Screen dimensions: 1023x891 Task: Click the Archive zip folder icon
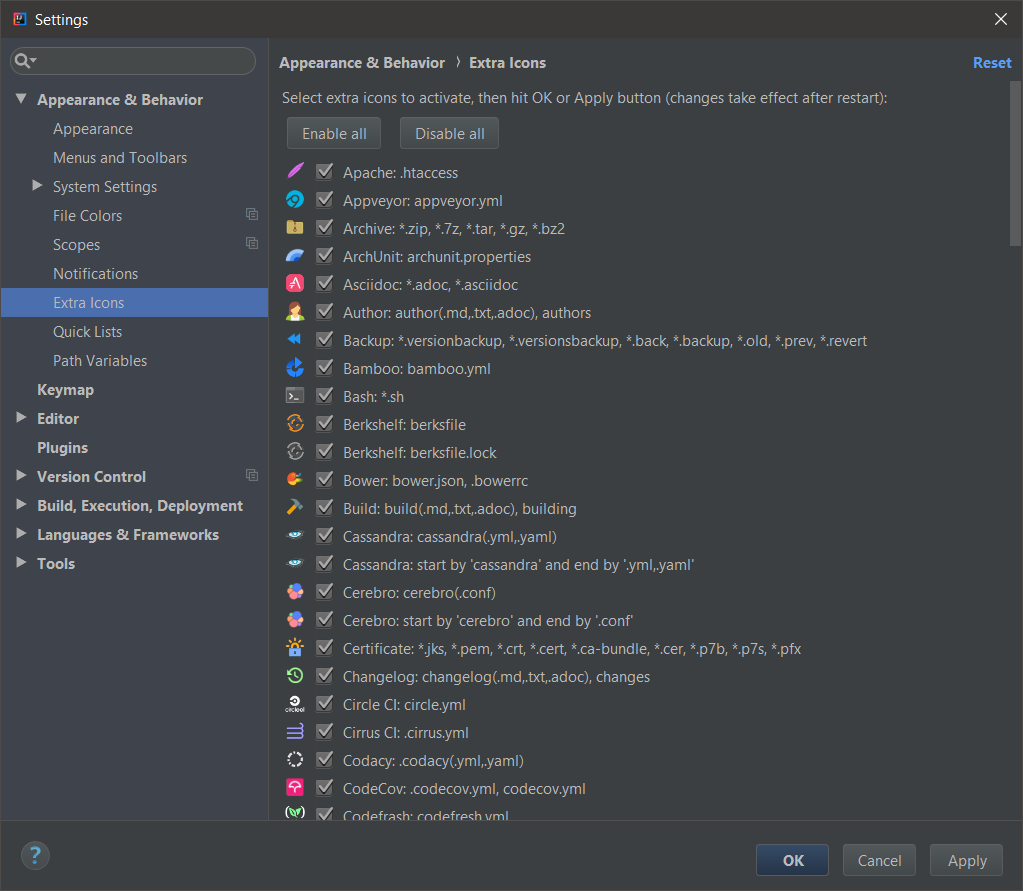tap(295, 228)
